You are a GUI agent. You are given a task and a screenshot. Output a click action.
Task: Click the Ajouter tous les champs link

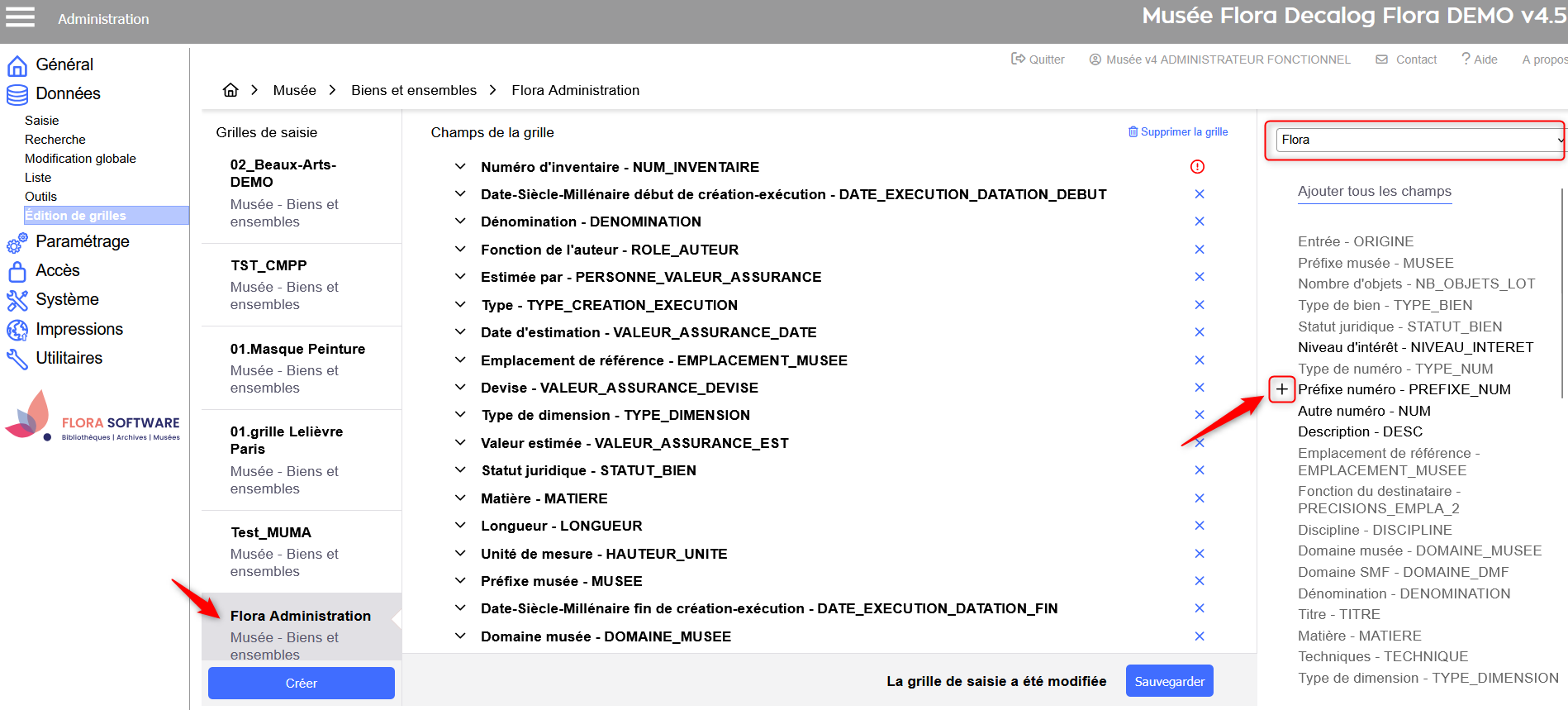point(1374,192)
